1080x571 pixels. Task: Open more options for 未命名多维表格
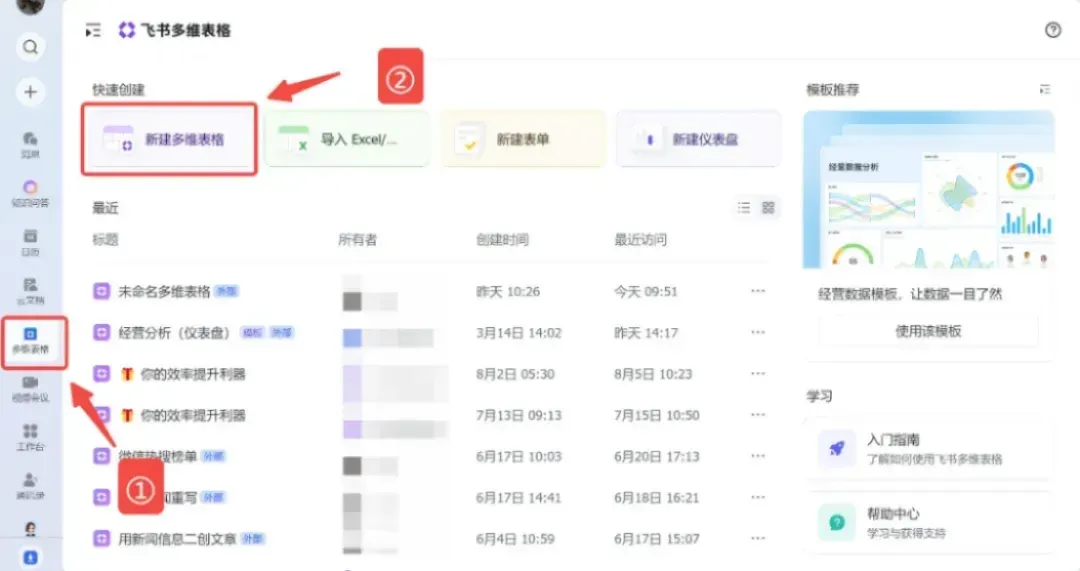click(x=758, y=291)
